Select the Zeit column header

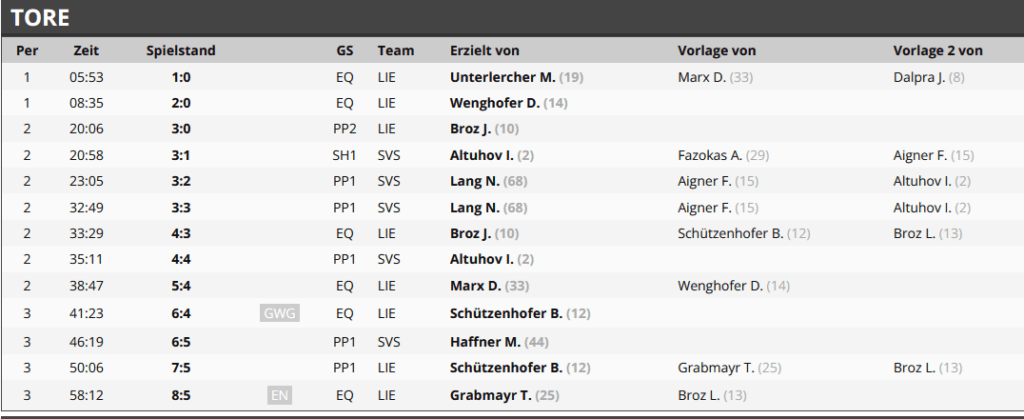click(86, 51)
